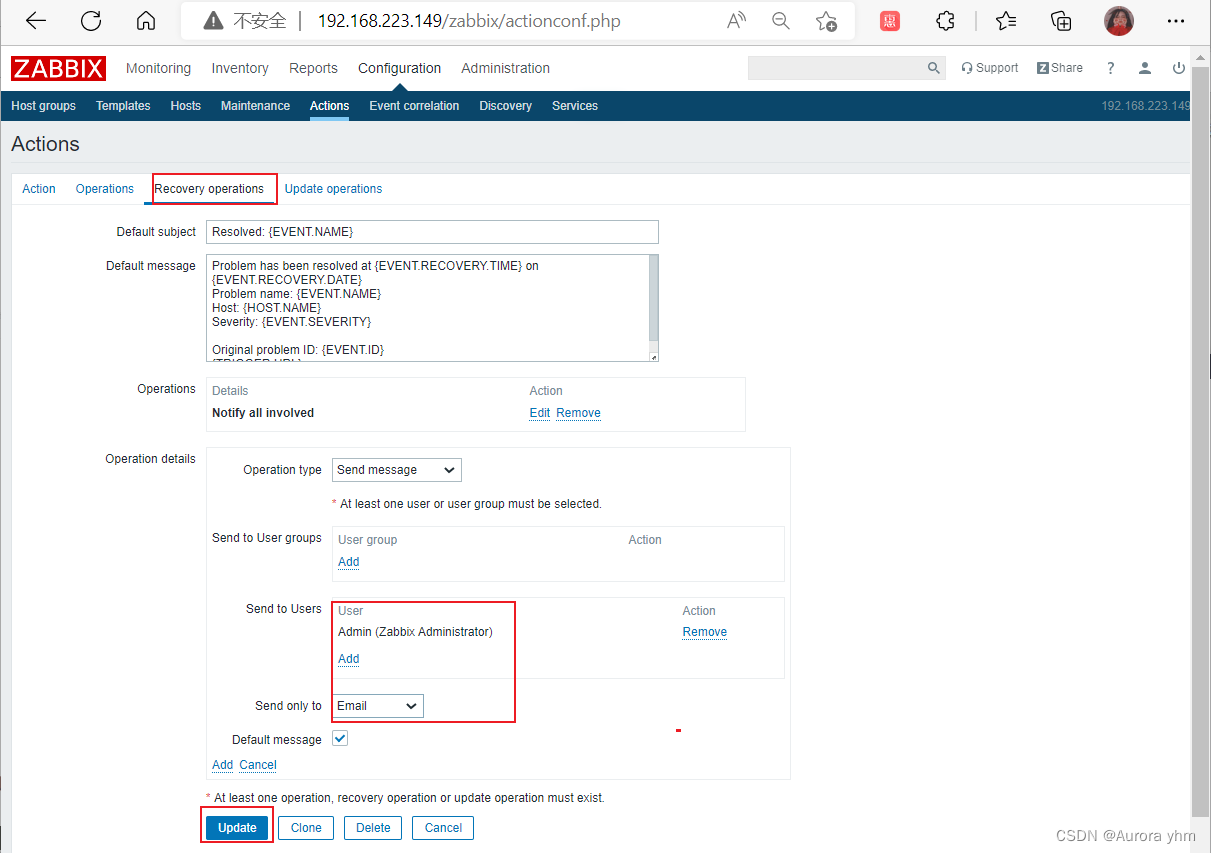1211x853 pixels.
Task: Open the user profile icon in Zabbix
Action: [1146, 68]
